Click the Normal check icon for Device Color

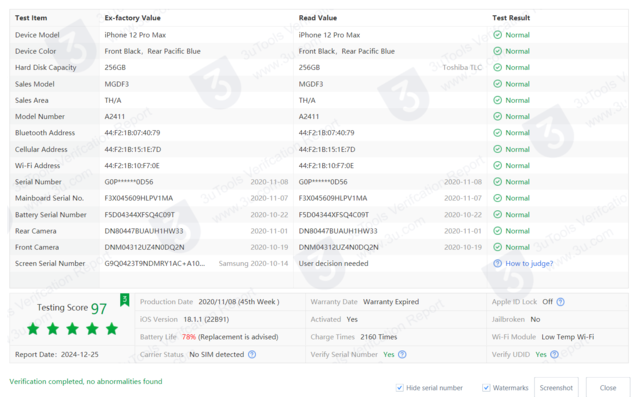click(x=497, y=51)
